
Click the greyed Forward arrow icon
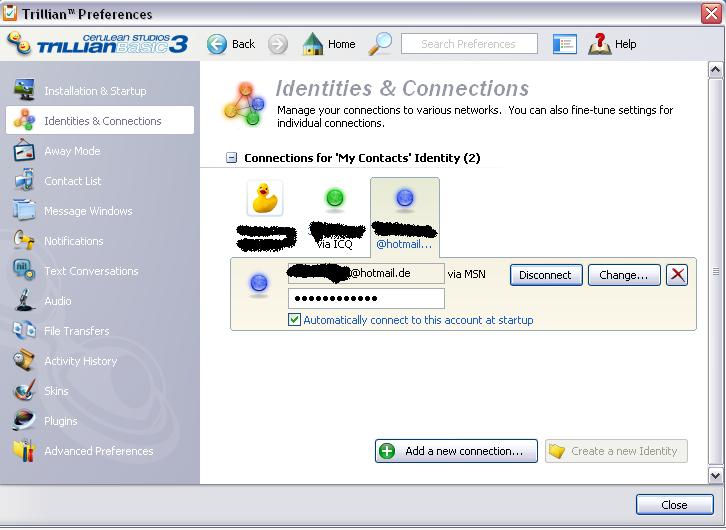click(278, 44)
